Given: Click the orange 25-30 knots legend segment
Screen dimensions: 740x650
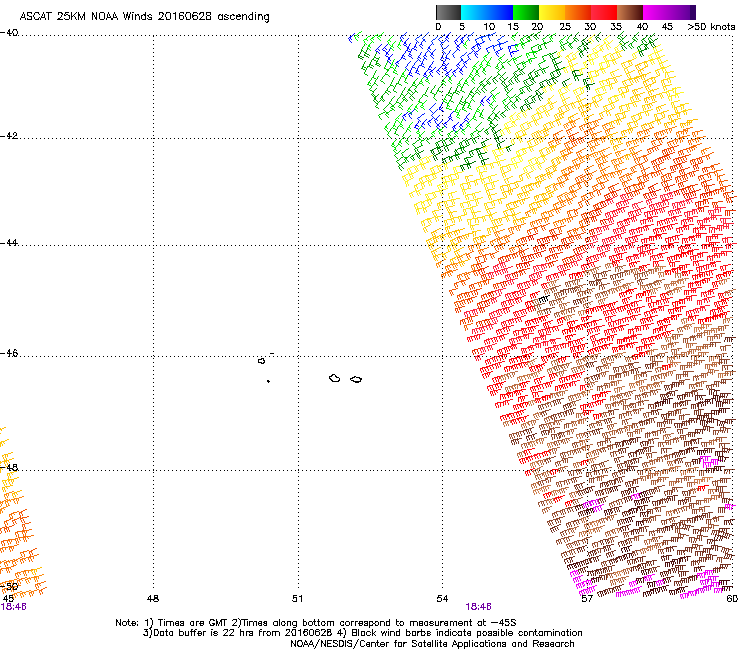Looking at the screenshot, I should [578, 12].
